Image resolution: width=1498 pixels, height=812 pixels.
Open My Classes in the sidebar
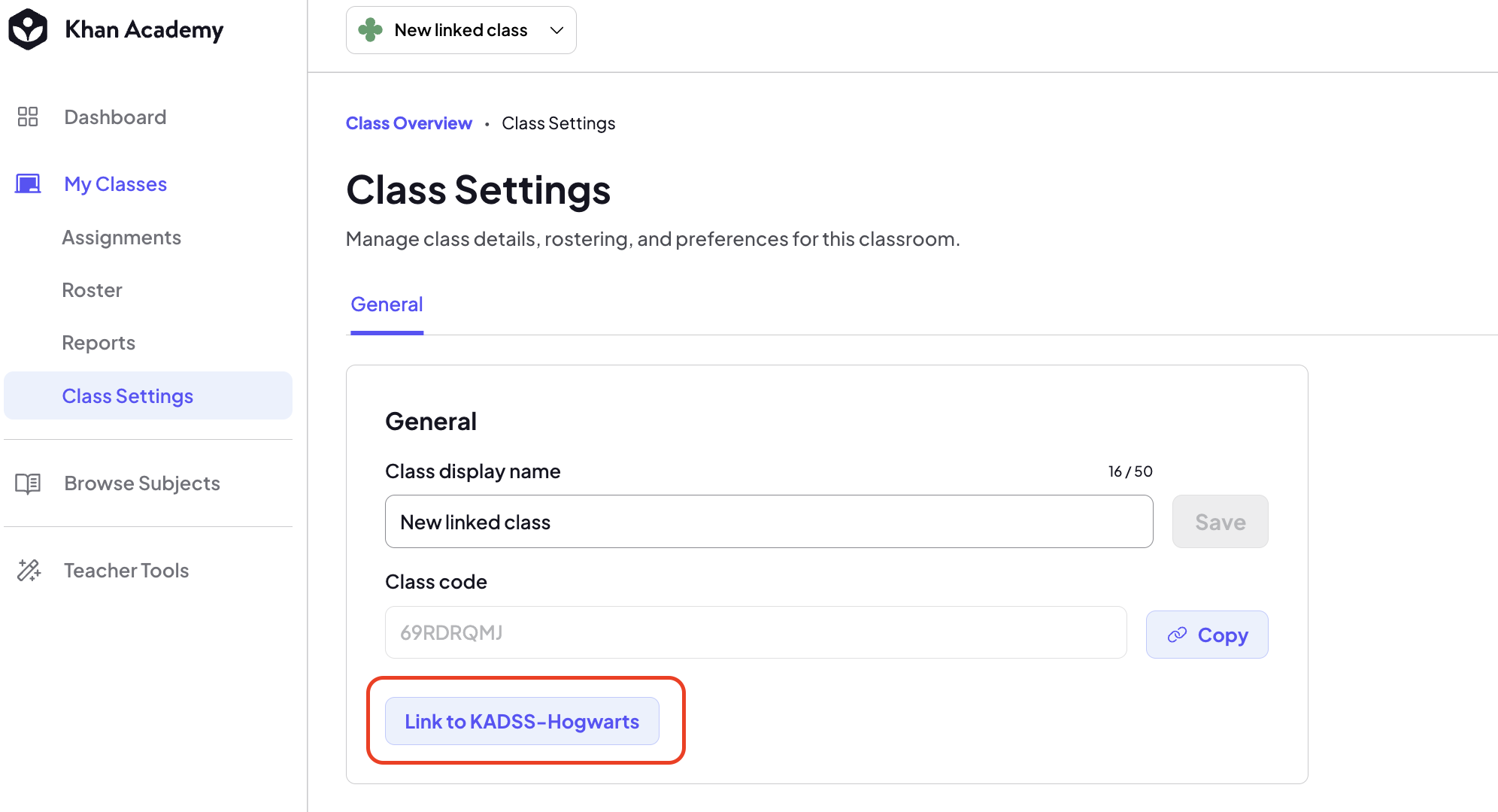(115, 183)
